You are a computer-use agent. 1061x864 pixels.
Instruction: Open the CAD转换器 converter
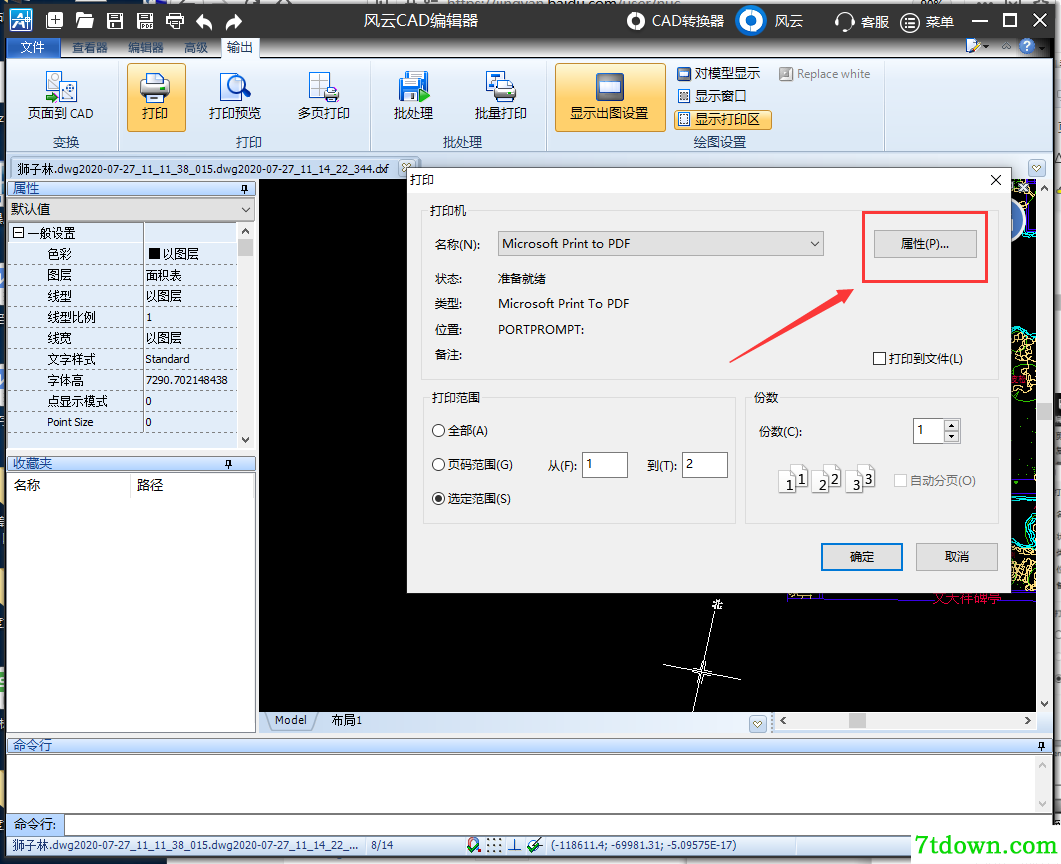tap(675, 21)
